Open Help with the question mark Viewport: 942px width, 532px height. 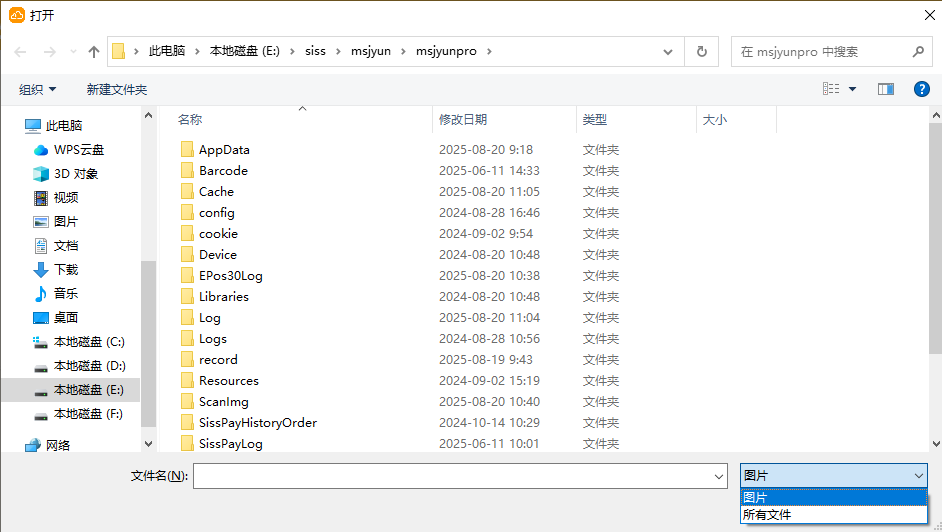(922, 89)
